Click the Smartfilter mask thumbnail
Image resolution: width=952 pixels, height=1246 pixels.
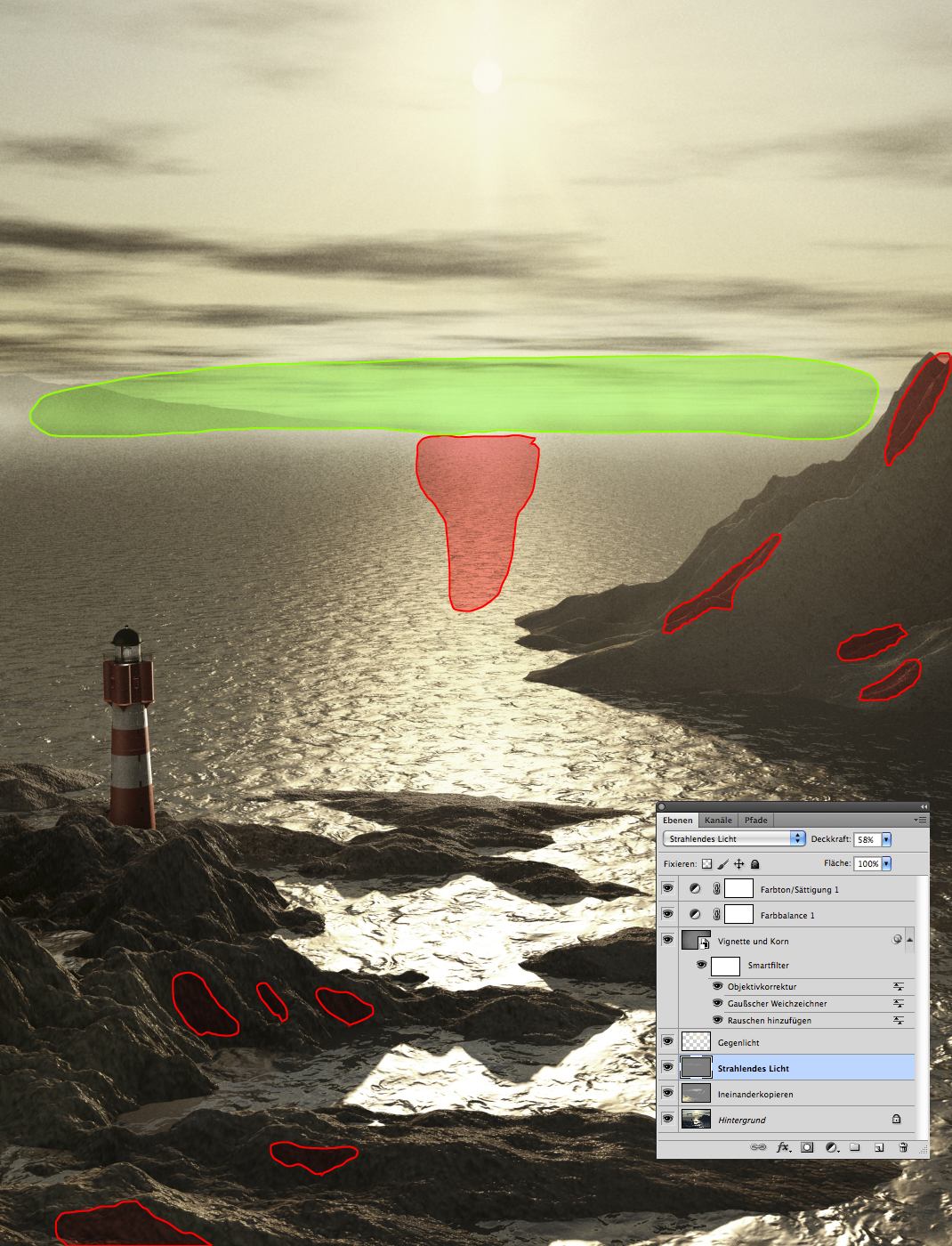point(725,966)
